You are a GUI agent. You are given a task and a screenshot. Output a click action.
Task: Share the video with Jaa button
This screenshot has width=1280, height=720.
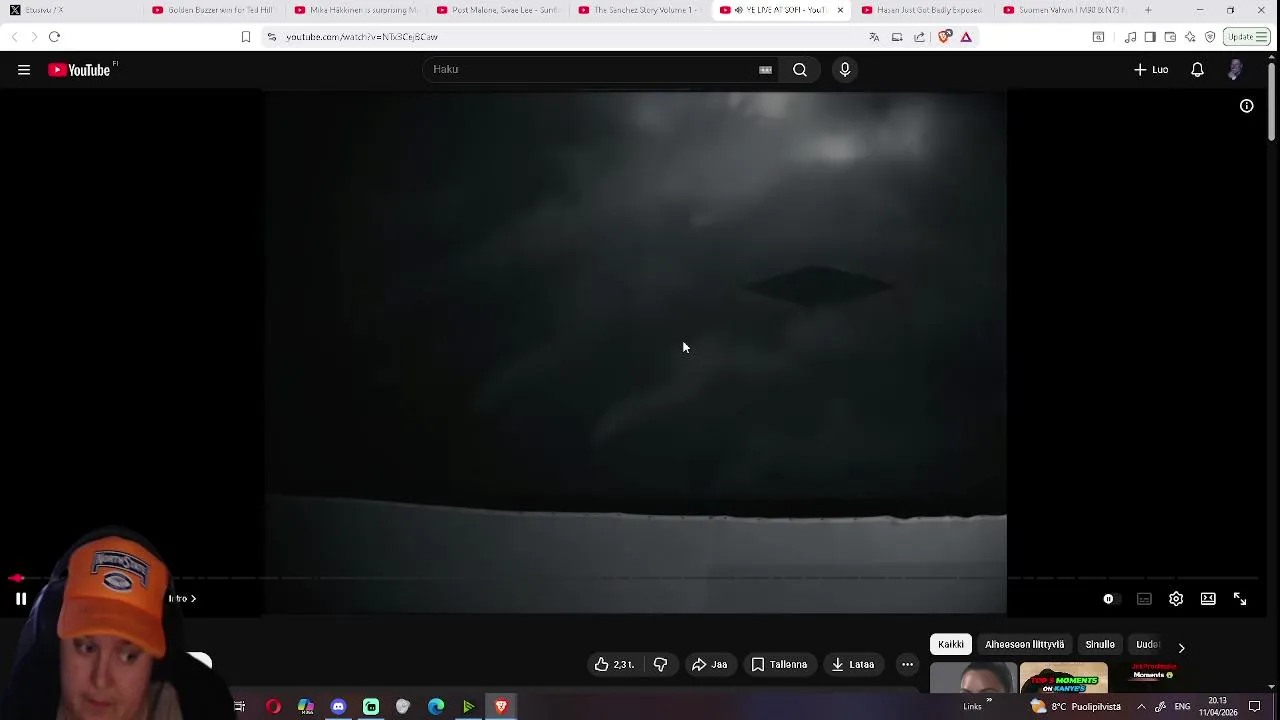pos(710,664)
